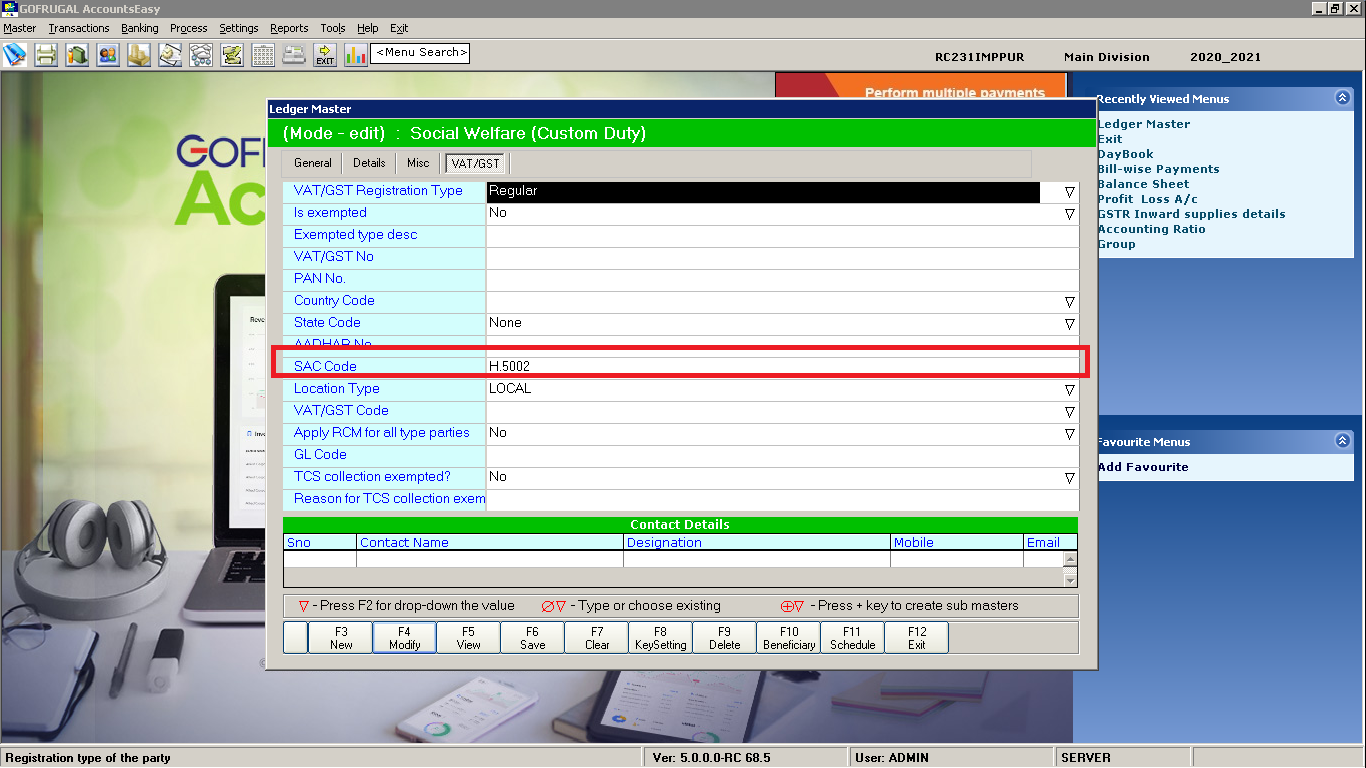Click the F11 Schedule button
This screenshot has width=1366, height=768.
click(852, 638)
